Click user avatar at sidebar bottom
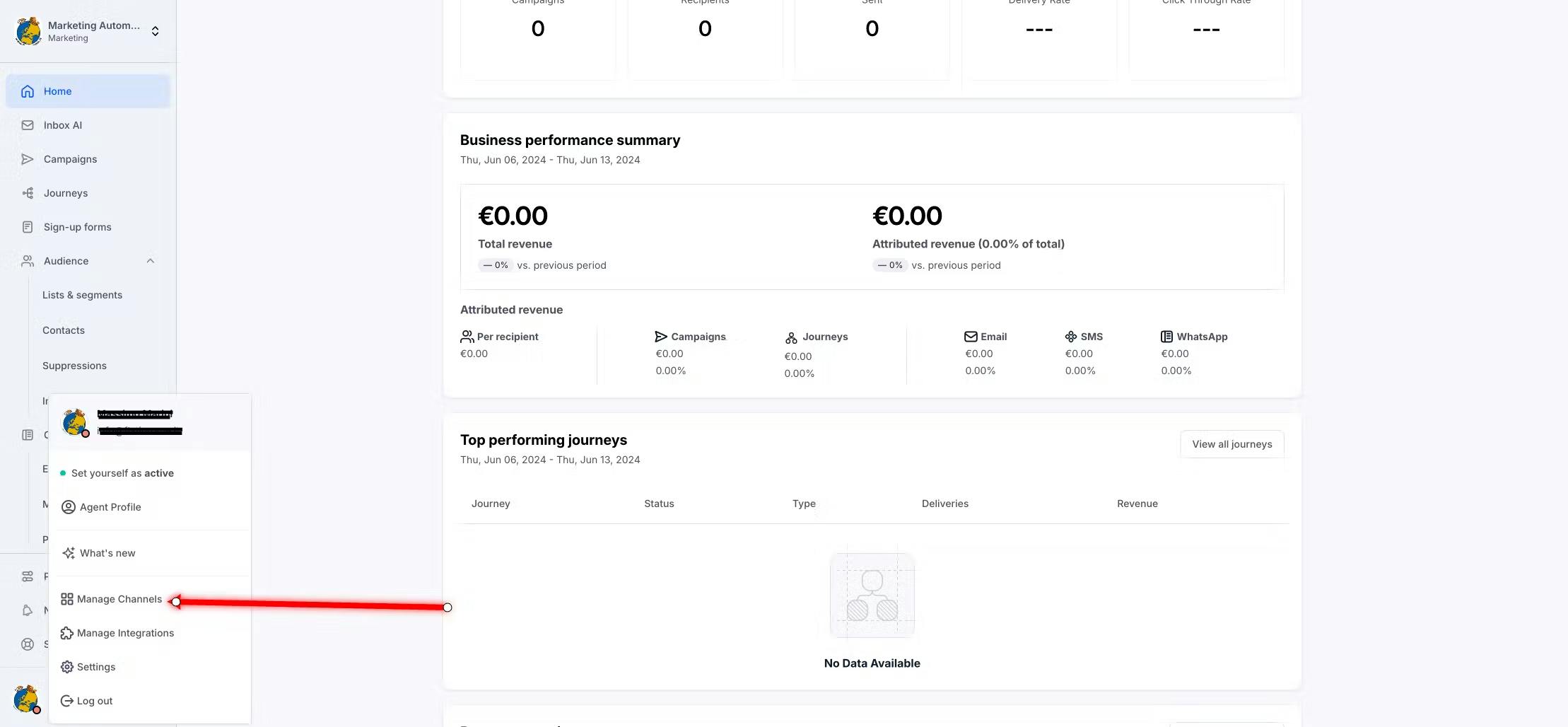The height and width of the screenshot is (727, 1568). 26,699
